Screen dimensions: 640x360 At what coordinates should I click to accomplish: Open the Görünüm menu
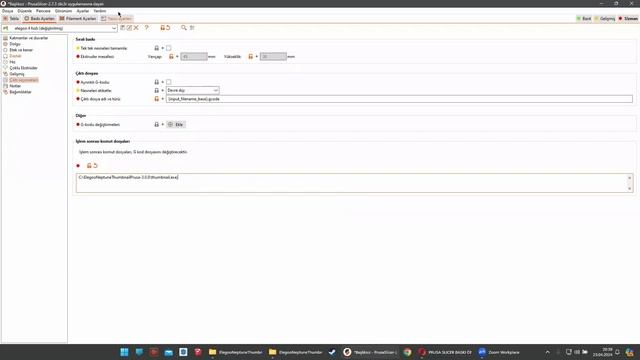point(63,11)
